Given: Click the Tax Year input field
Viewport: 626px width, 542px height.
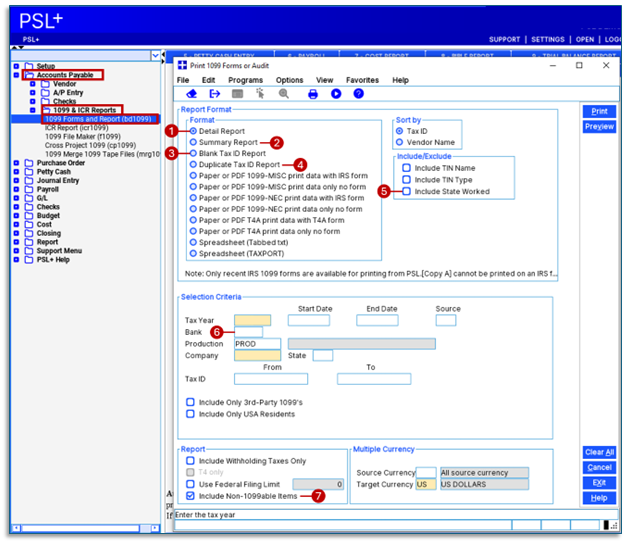Looking at the screenshot, I should click(252, 320).
